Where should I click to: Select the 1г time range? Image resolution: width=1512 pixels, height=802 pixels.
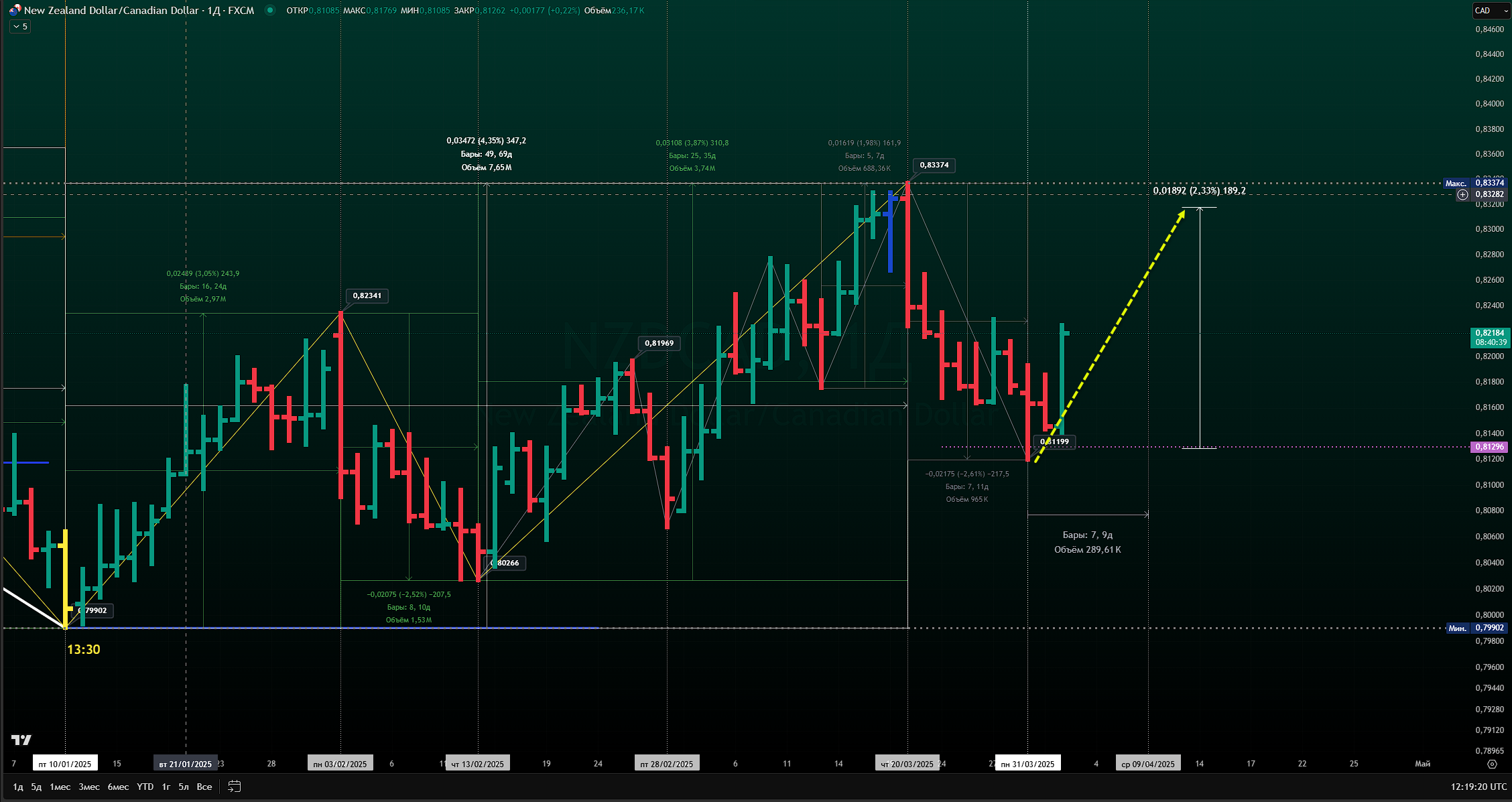coord(166,787)
